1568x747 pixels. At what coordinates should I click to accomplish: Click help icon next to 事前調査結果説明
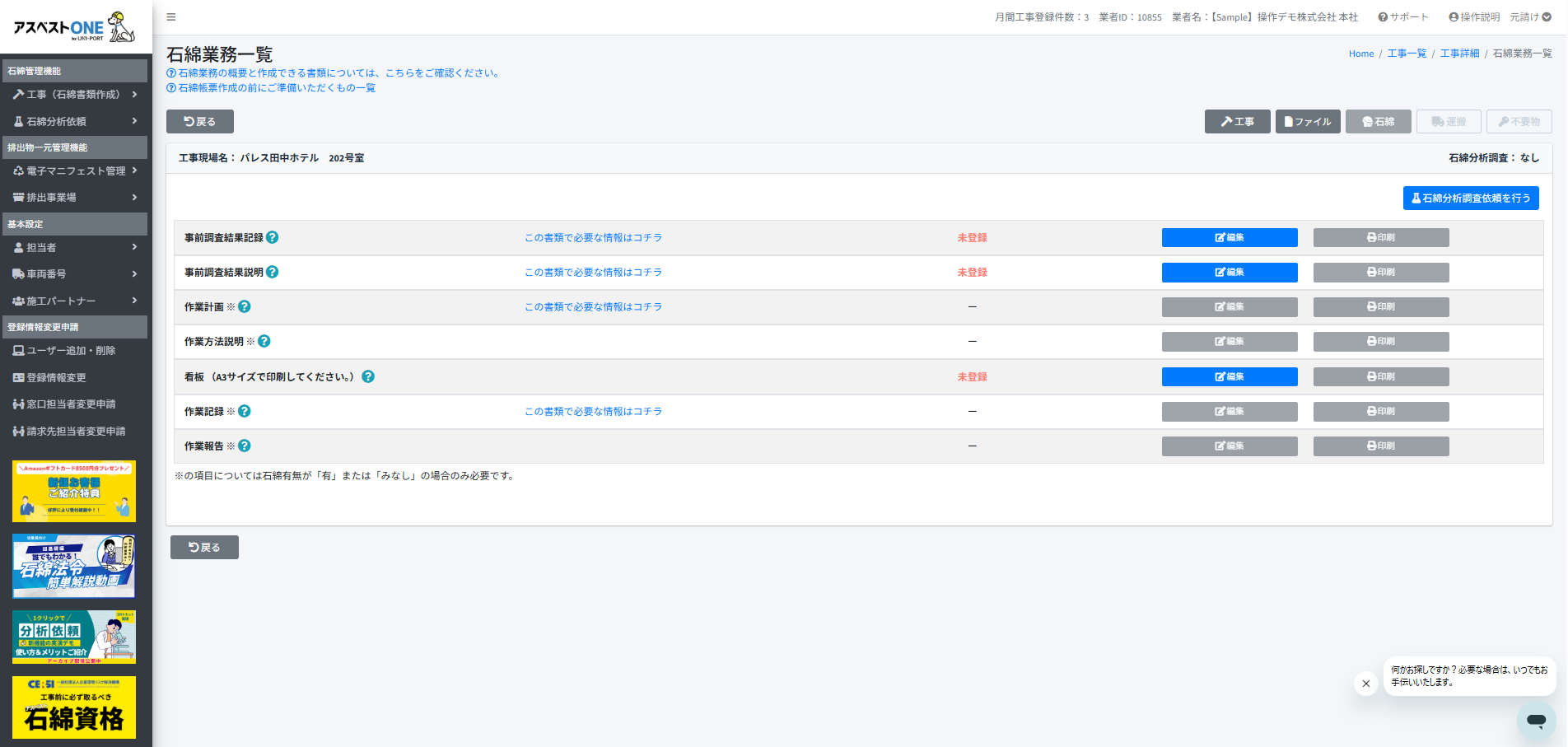[x=273, y=272]
